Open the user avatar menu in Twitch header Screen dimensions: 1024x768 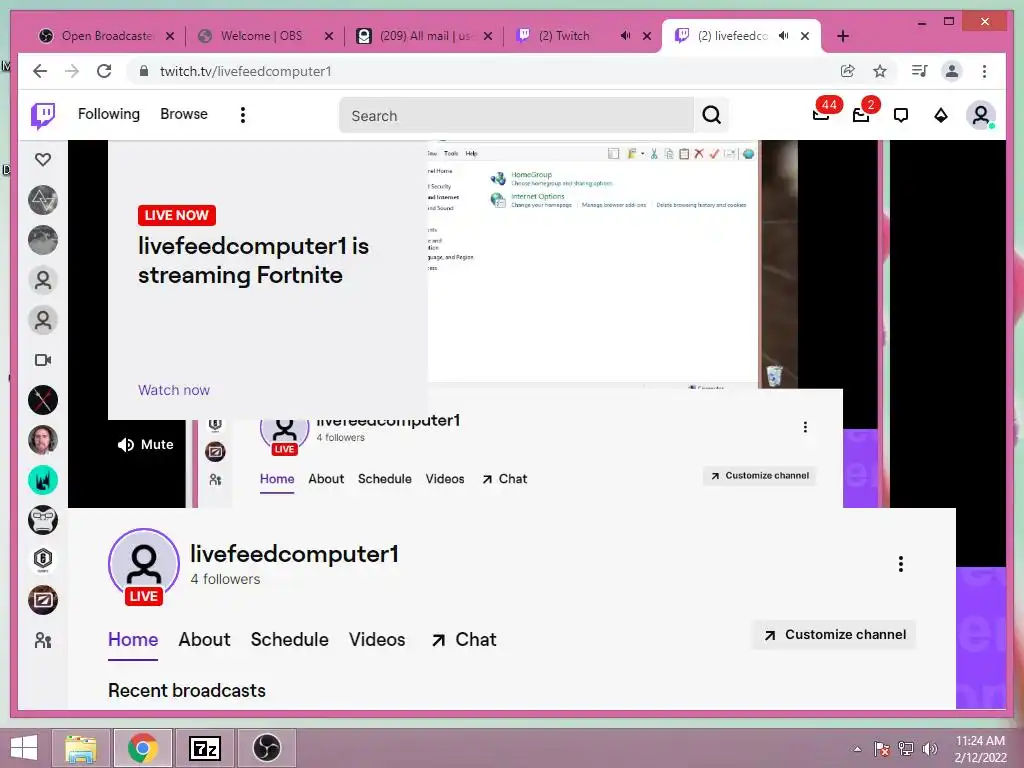tap(980, 116)
